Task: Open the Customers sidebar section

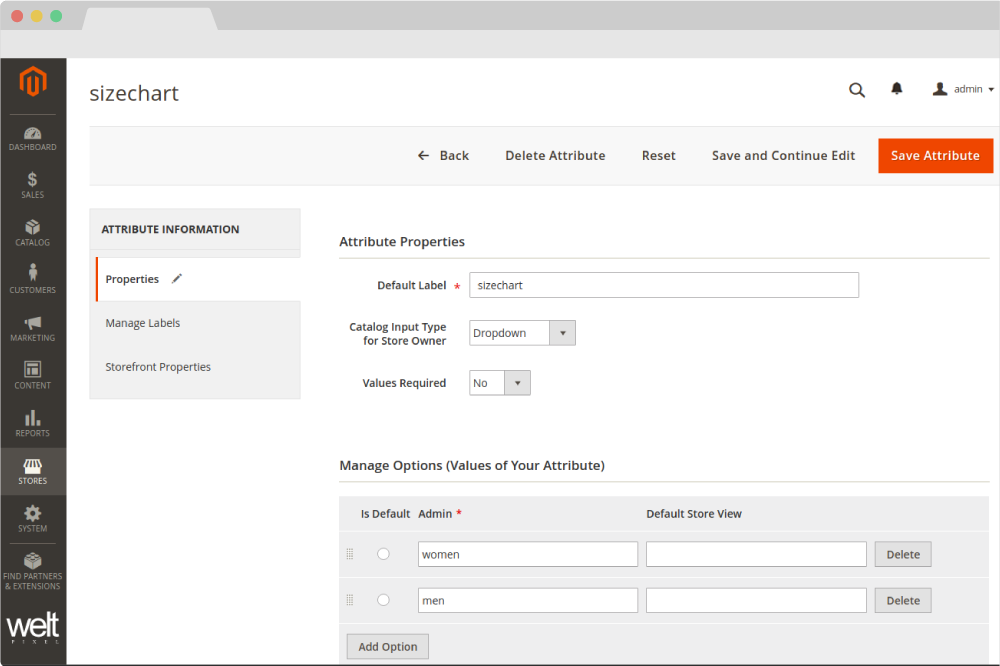Action: click(x=33, y=280)
